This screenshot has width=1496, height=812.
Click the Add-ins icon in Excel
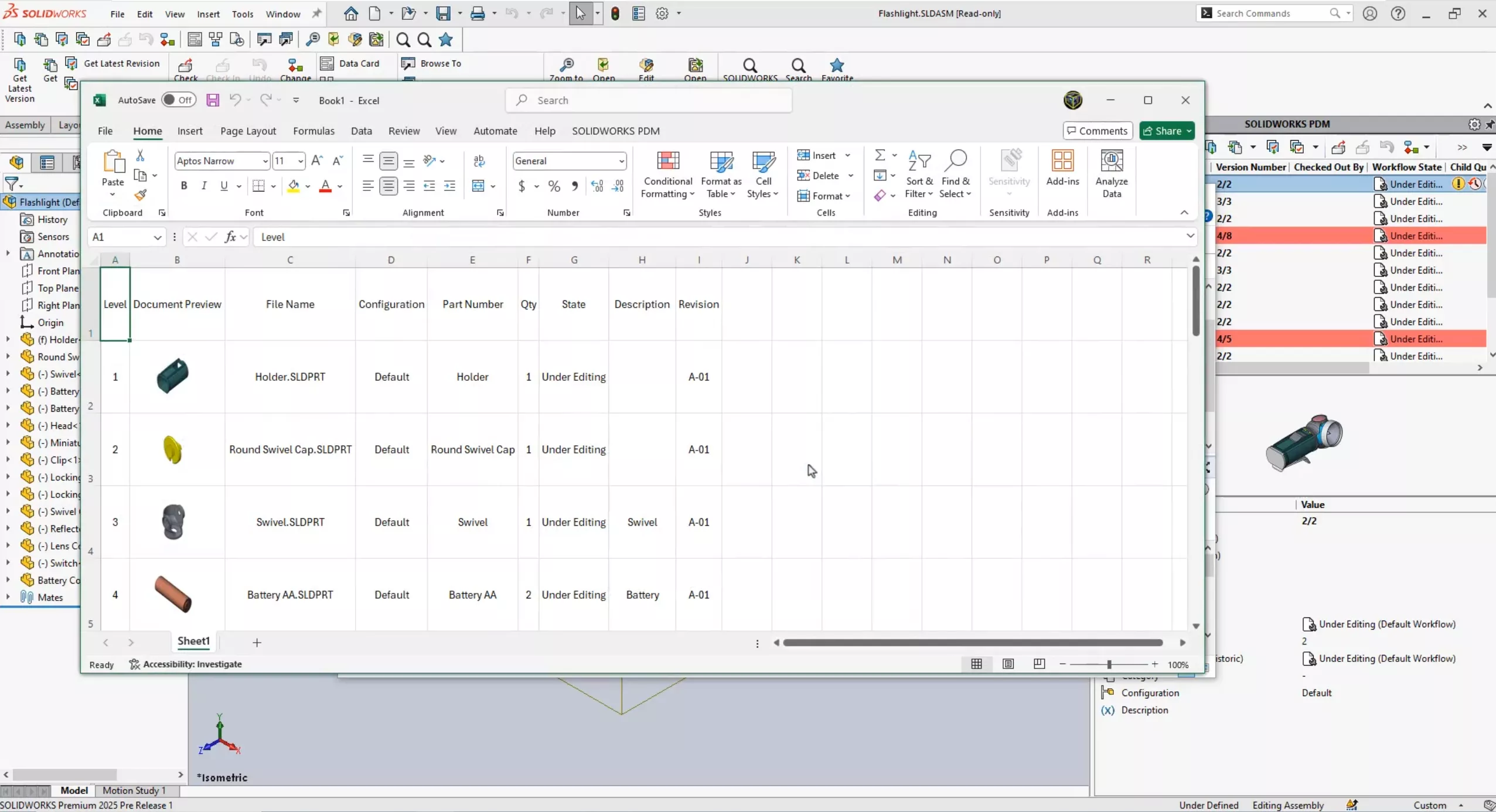point(1062,168)
